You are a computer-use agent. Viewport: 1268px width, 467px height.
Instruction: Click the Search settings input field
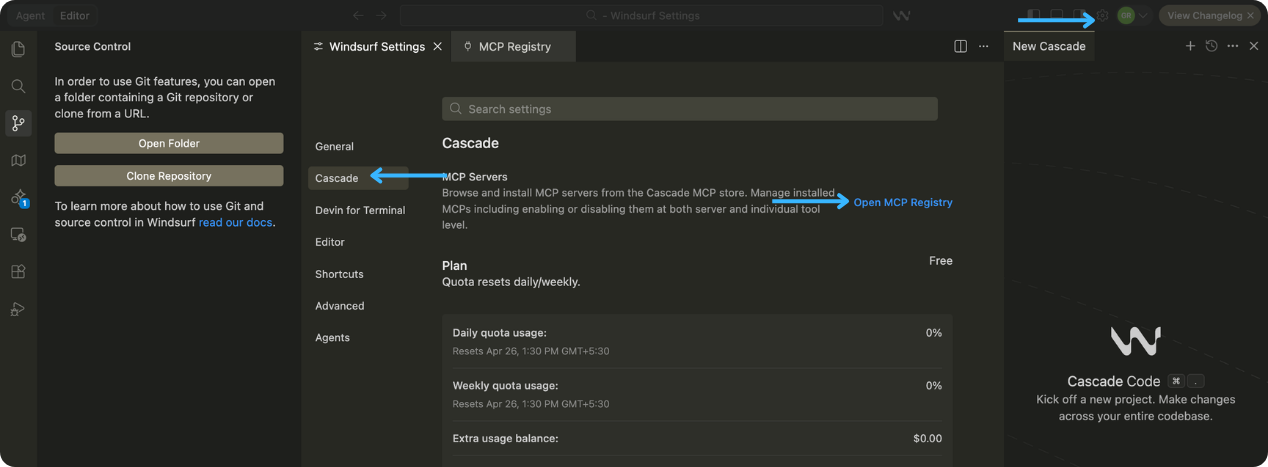(x=690, y=109)
